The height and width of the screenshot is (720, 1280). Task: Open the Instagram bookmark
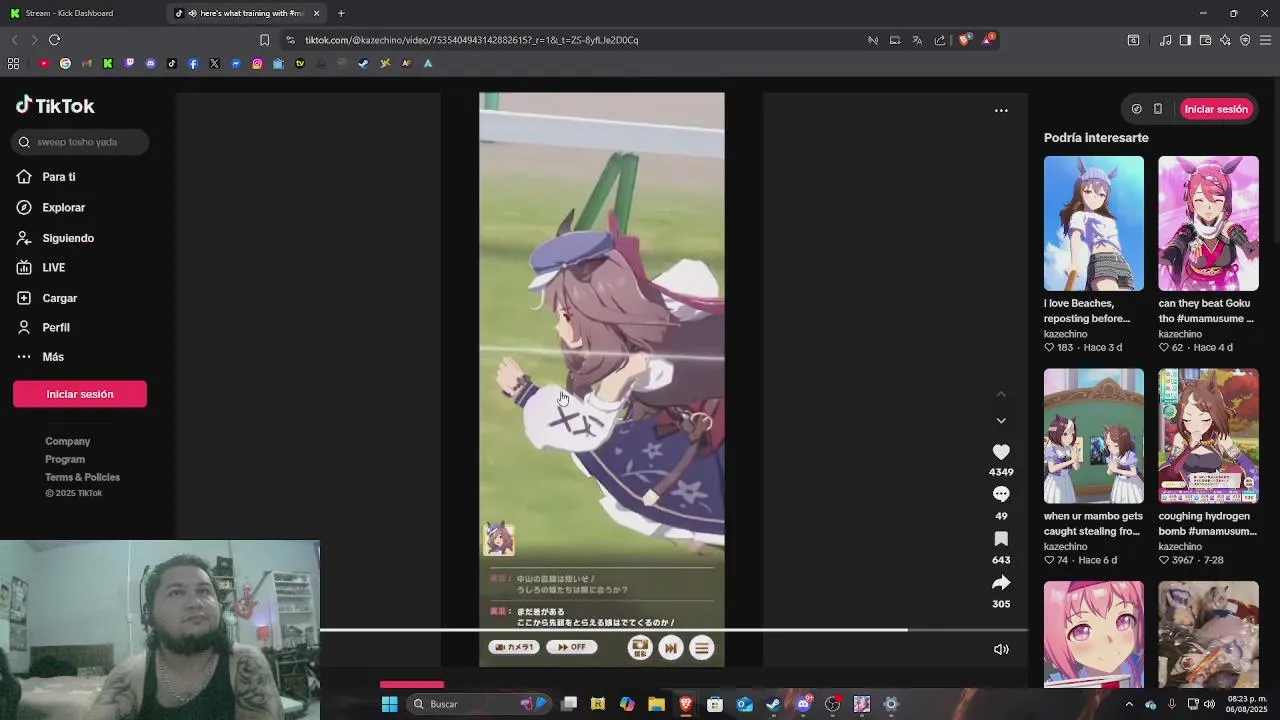(x=257, y=63)
